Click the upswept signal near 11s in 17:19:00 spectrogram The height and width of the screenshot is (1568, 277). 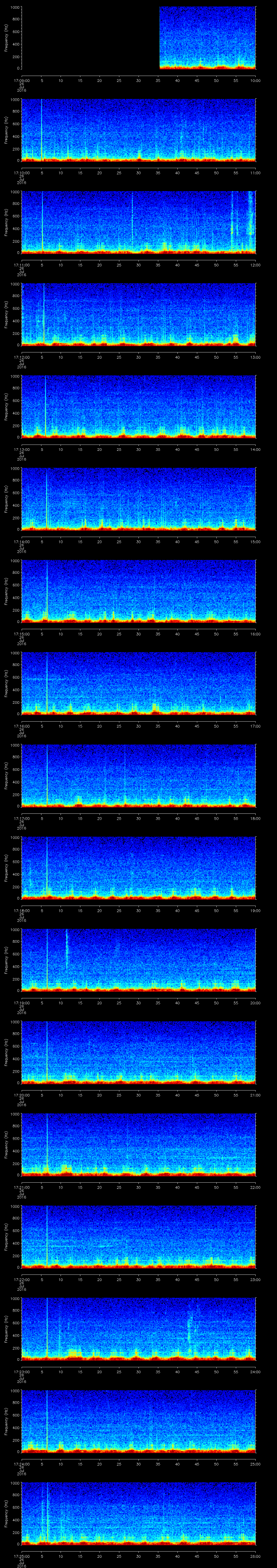[x=66, y=950]
